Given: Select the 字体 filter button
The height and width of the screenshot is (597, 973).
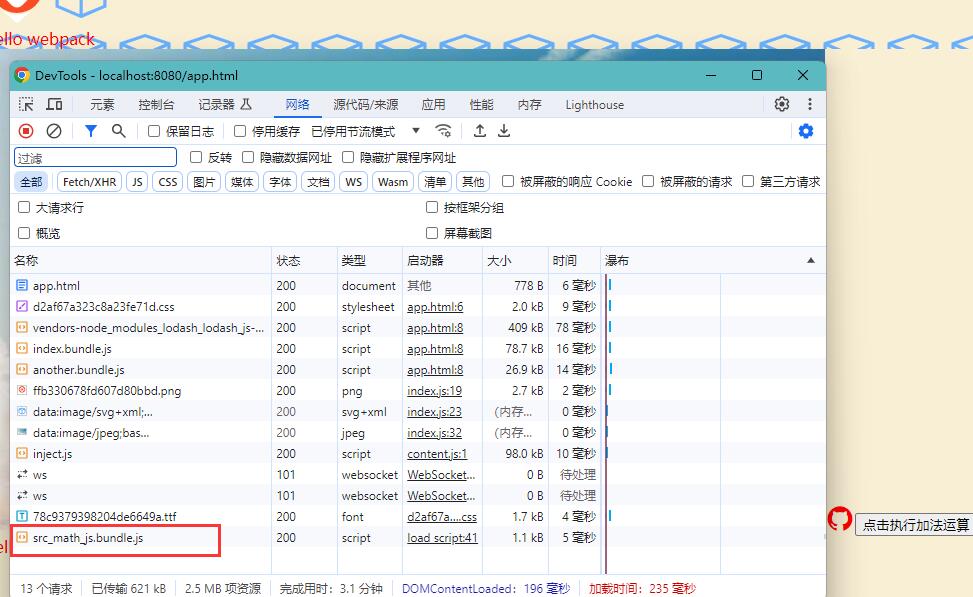Looking at the screenshot, I should pos(280,182).
